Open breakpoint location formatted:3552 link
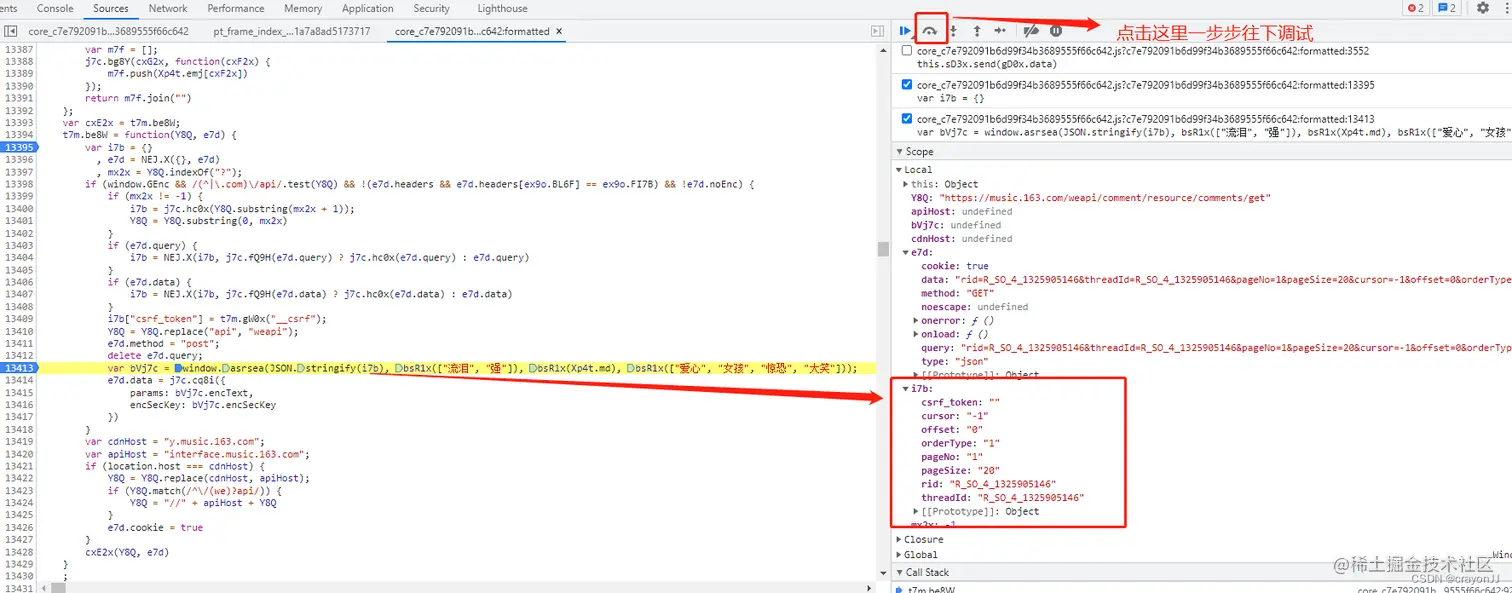This screenshot has width=1512, height=593. point(1143,50)
